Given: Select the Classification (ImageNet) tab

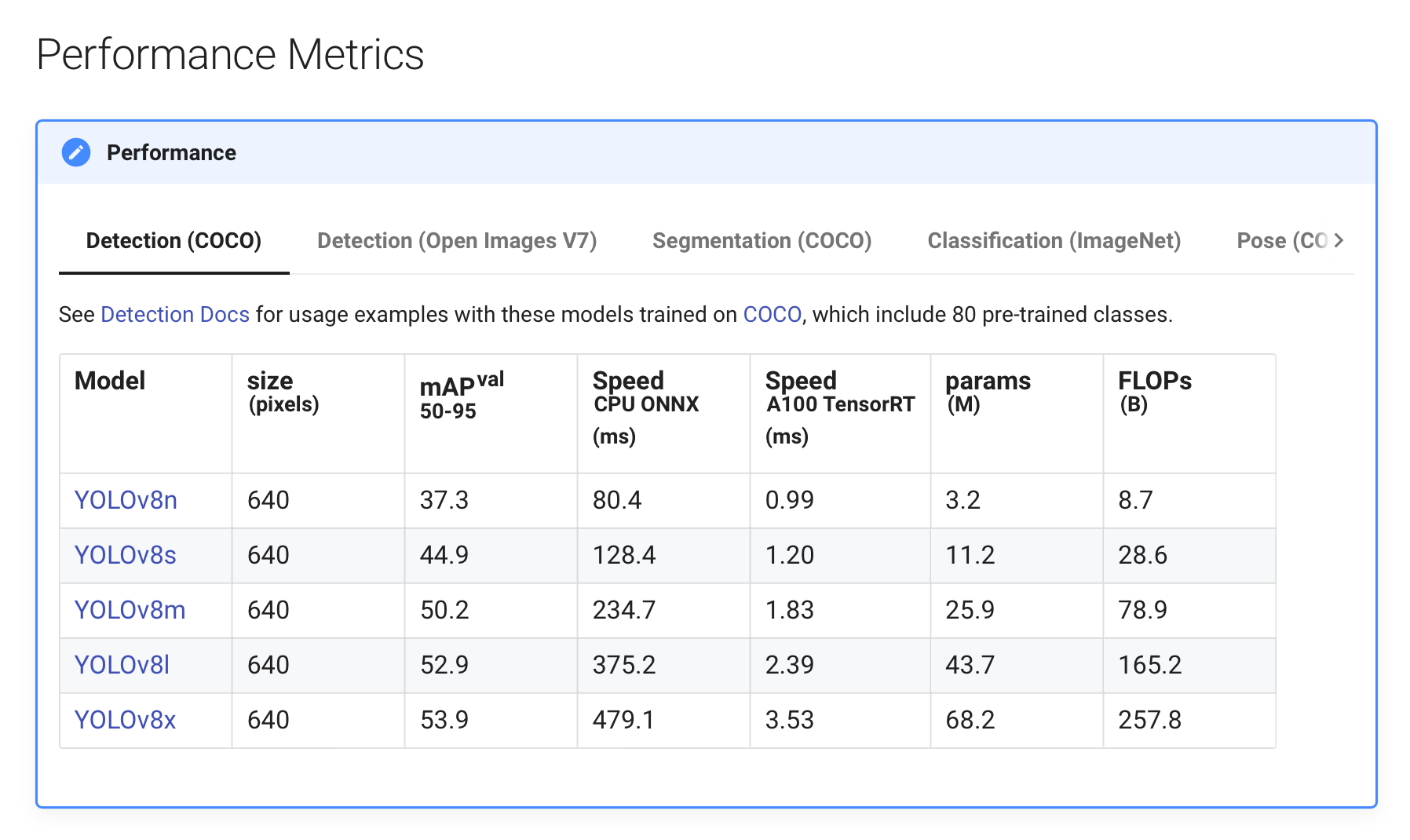Looking at the screenshot, I should tap(1054, 241).
